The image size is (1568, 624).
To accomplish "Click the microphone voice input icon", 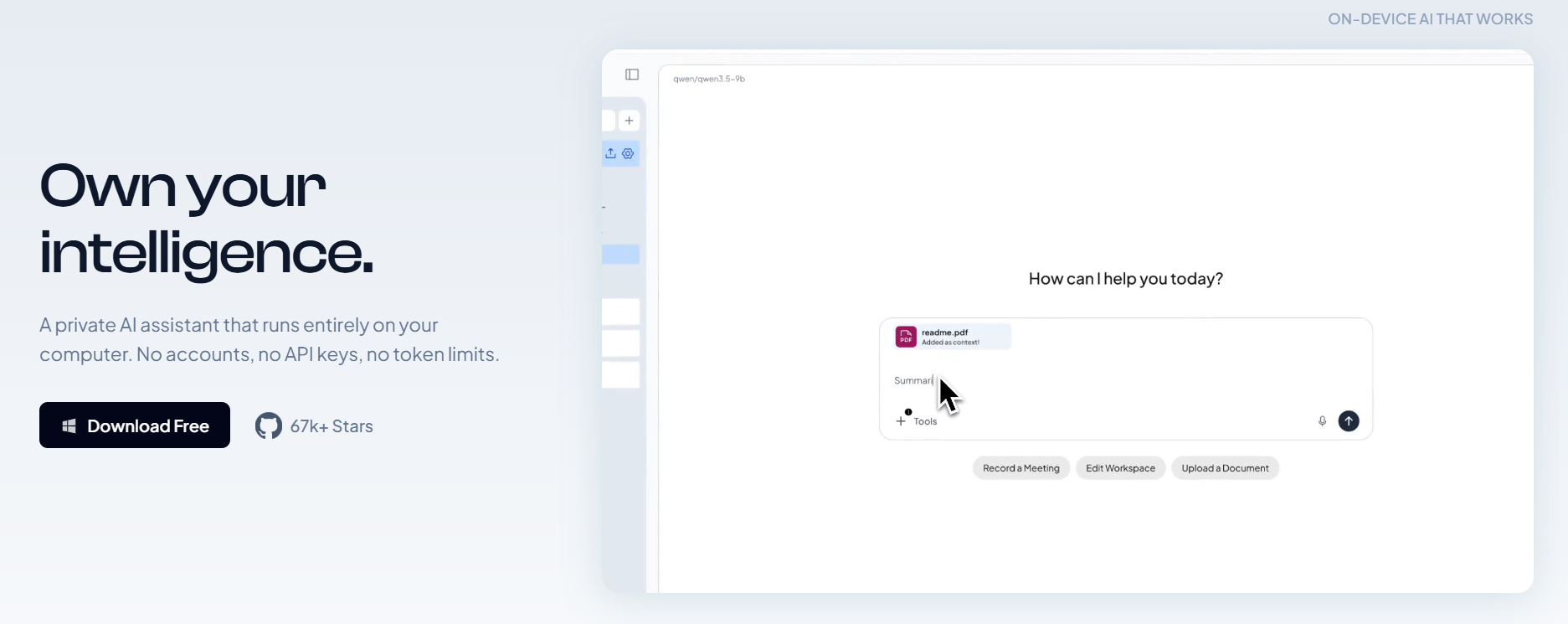I will 1323,421.
